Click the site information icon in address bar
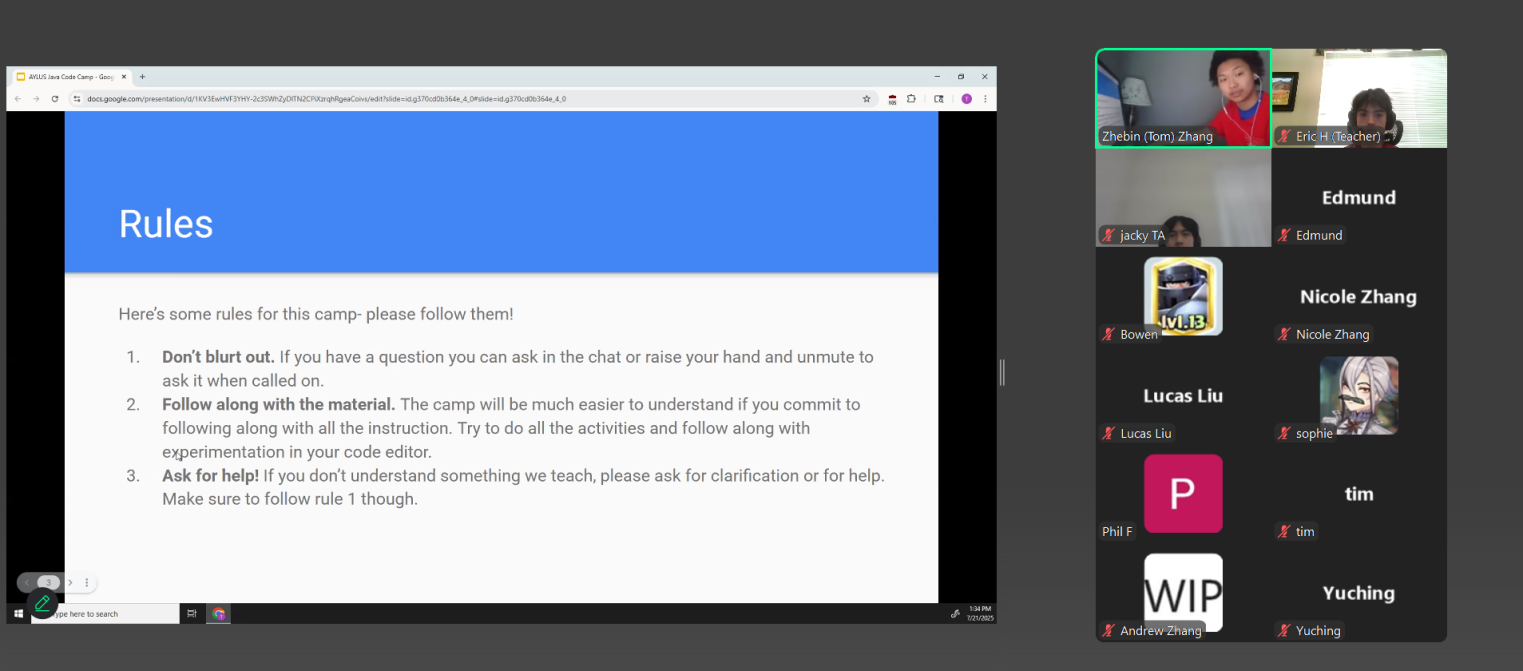The width and height of the screenshot is (1523, 671). click(77, 99)
